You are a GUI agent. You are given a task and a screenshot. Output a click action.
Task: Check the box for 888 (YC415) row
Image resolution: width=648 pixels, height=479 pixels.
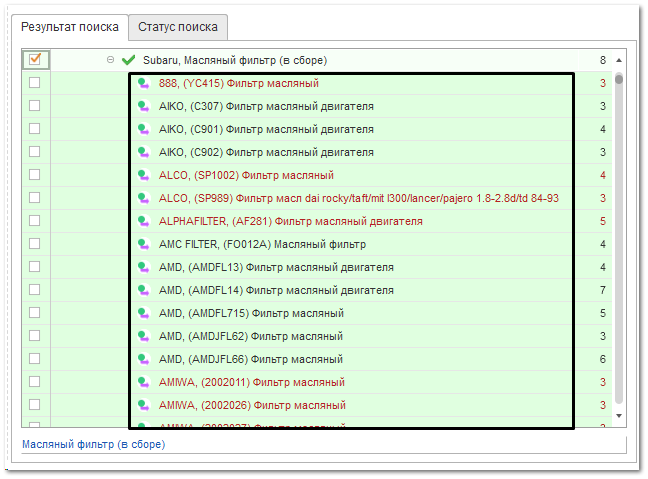tap(35, 83)
